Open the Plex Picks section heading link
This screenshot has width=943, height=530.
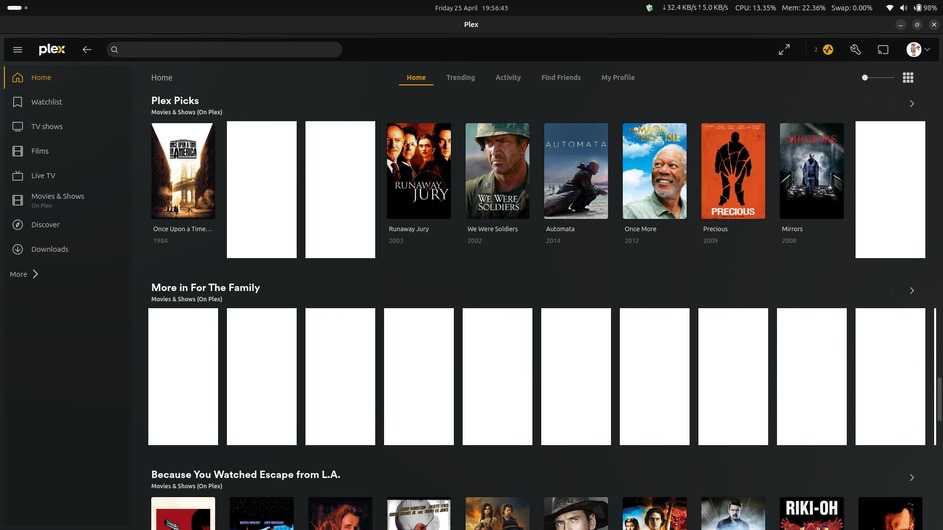(x=175, y=101)
